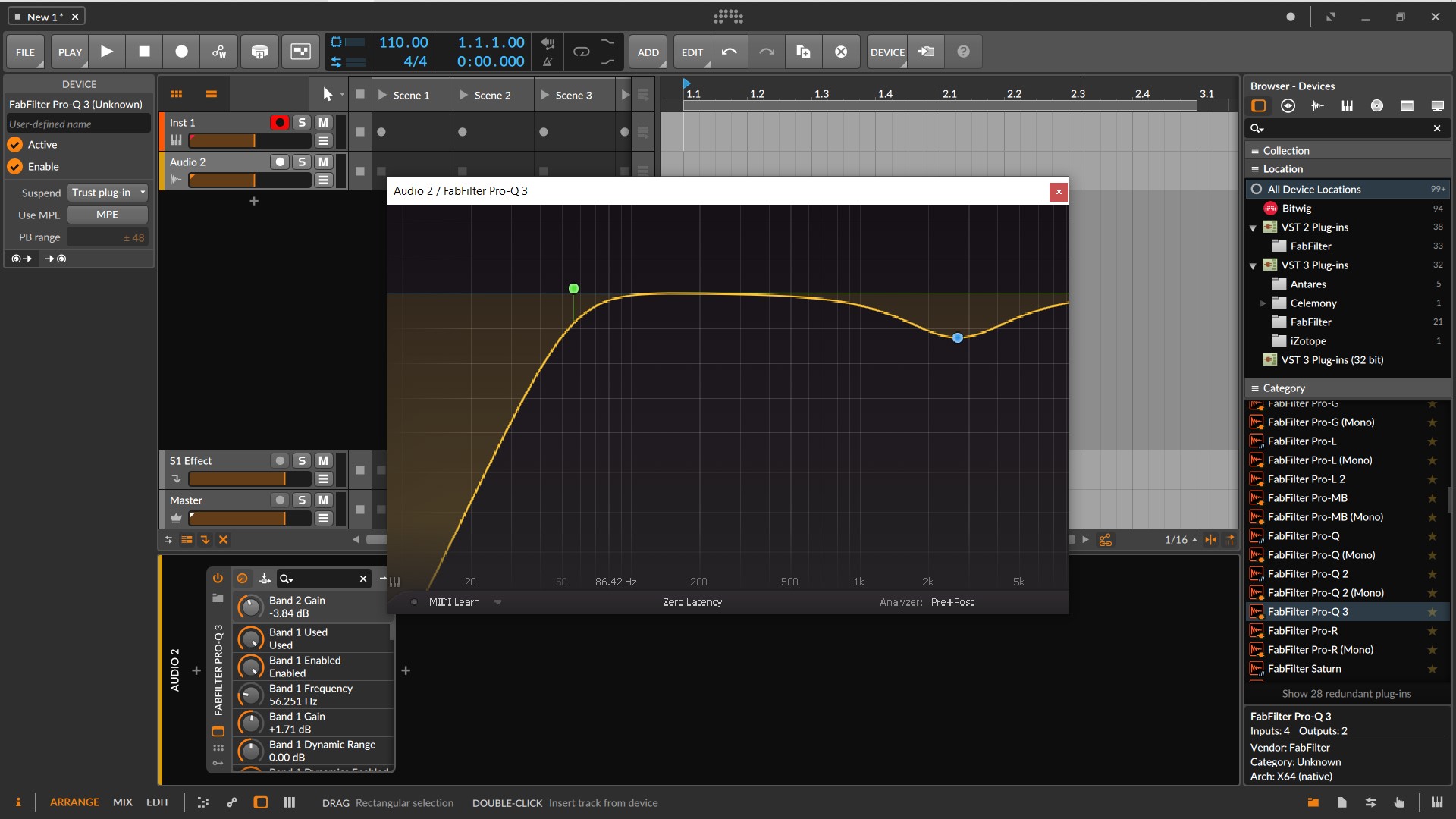Toggle record arm on Inst 1
Viewport: 1456px width, 819px height.
click(279, 123)
